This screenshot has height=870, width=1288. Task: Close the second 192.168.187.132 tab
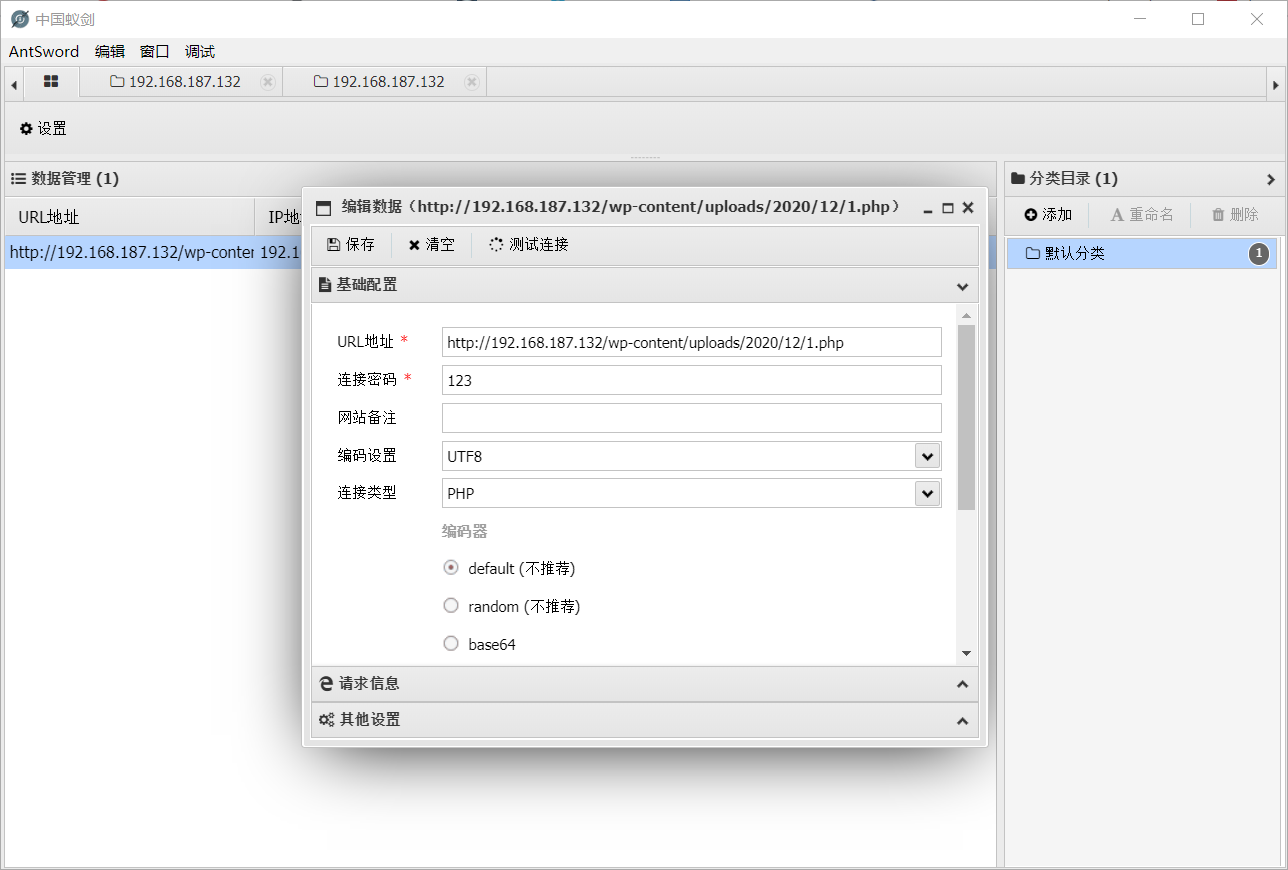click(471, 82)
